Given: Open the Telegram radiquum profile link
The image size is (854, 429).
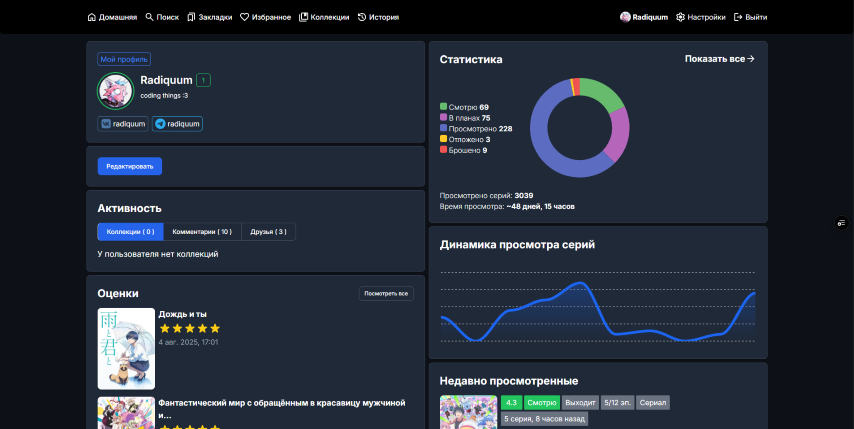Looking at the screenshot, I should (x=177, y=124).
